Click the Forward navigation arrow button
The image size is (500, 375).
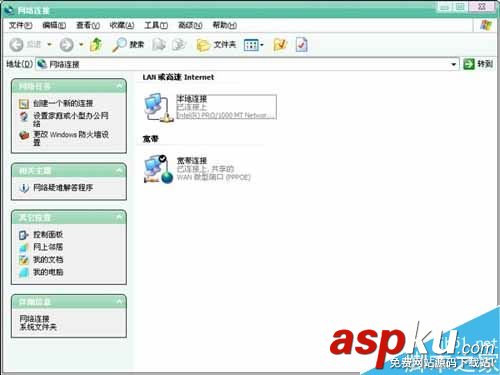point(66,44)
